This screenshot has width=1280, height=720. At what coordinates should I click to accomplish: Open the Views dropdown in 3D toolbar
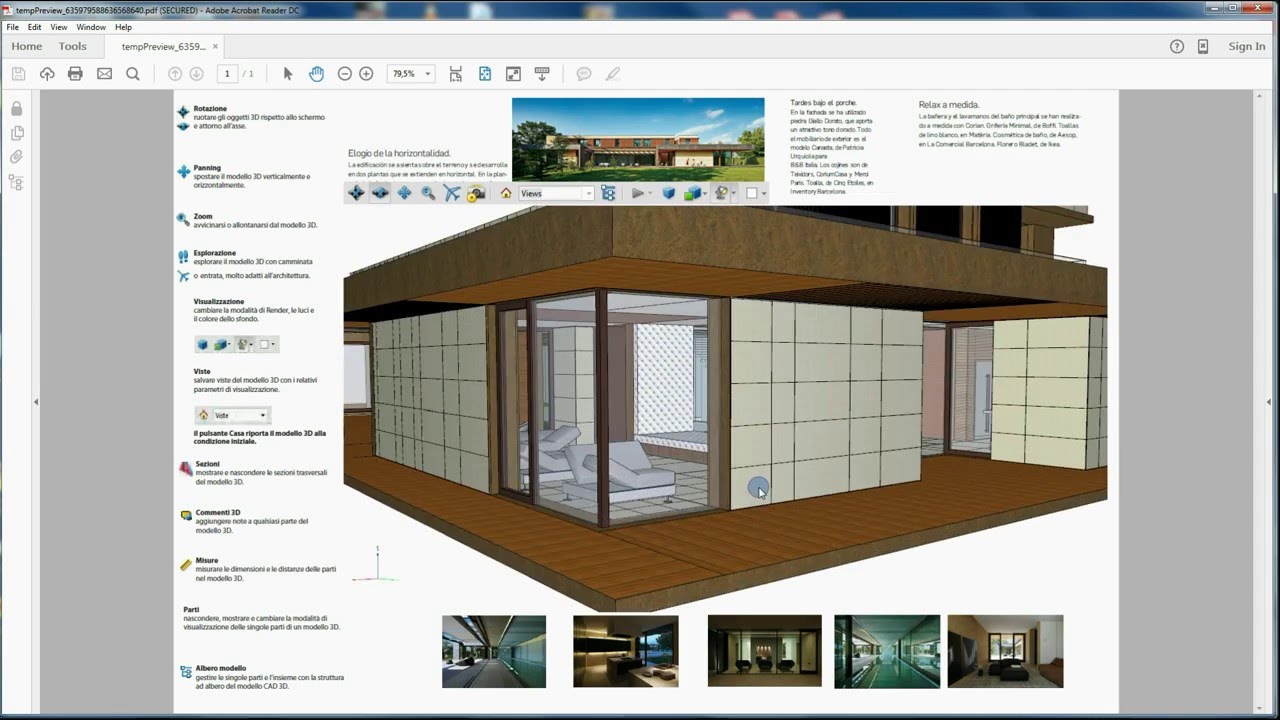[556, 193]
